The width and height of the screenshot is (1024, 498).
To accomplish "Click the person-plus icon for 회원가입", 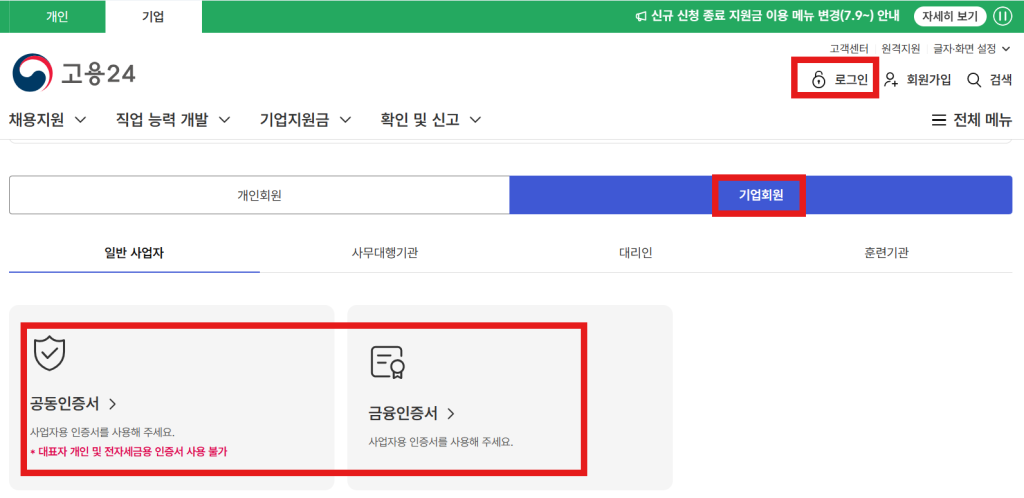I will pyautogui.click(x=891, y=80).
